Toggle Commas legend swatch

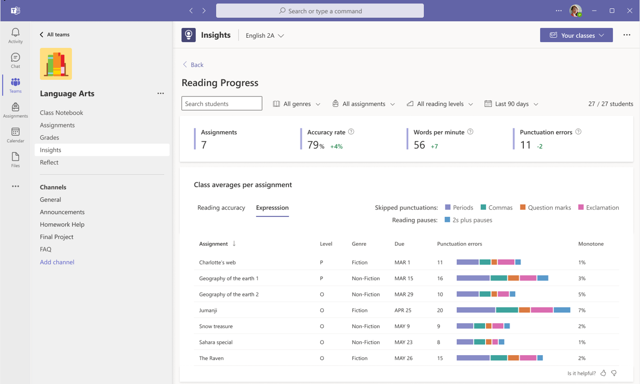pyautogui.click(x=483, y=207)
